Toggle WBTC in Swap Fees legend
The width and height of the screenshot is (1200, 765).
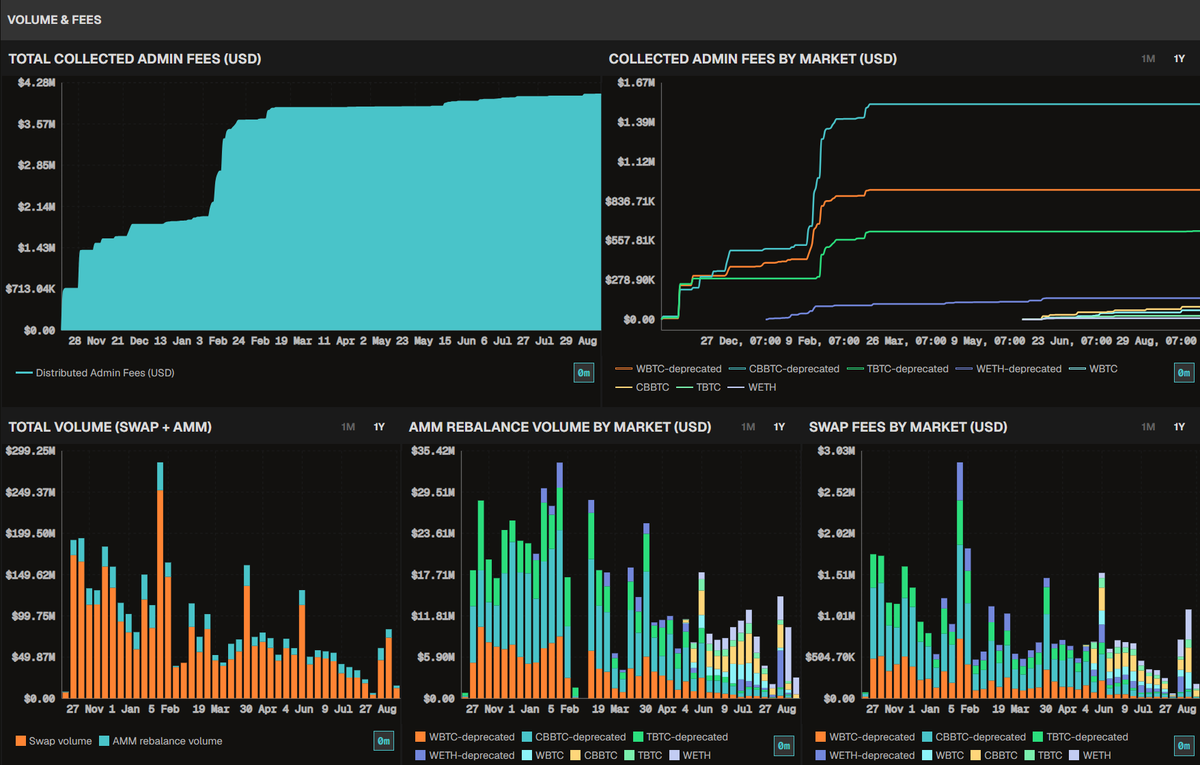pos(944,755)
